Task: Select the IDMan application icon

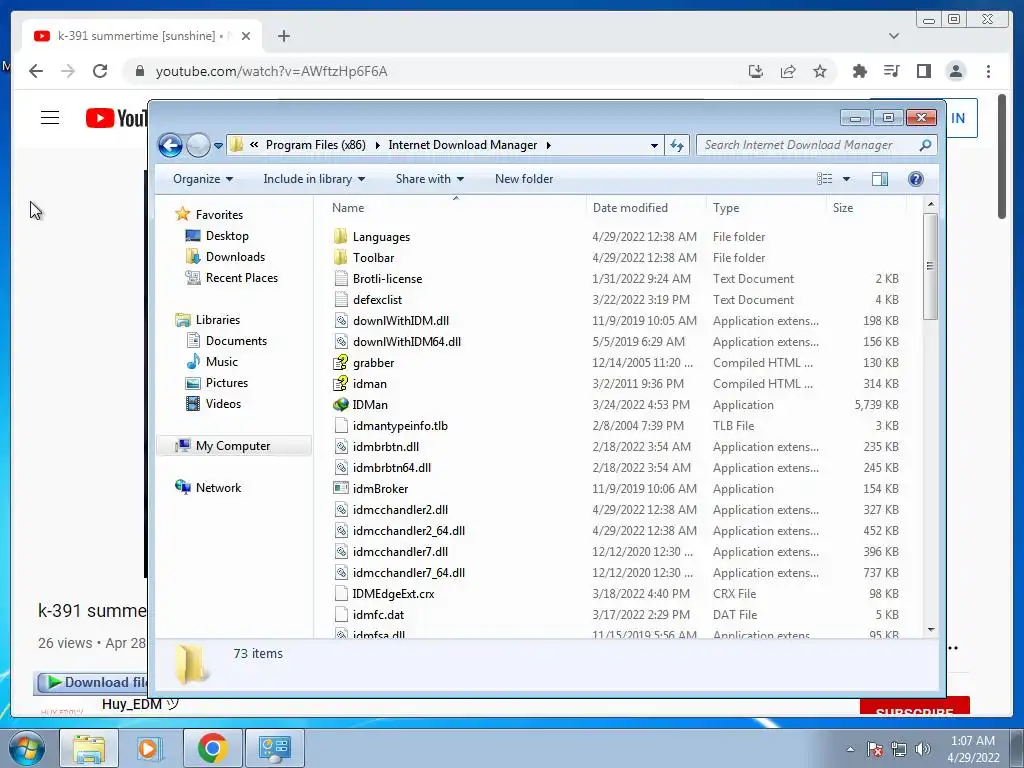Action: 340,405
